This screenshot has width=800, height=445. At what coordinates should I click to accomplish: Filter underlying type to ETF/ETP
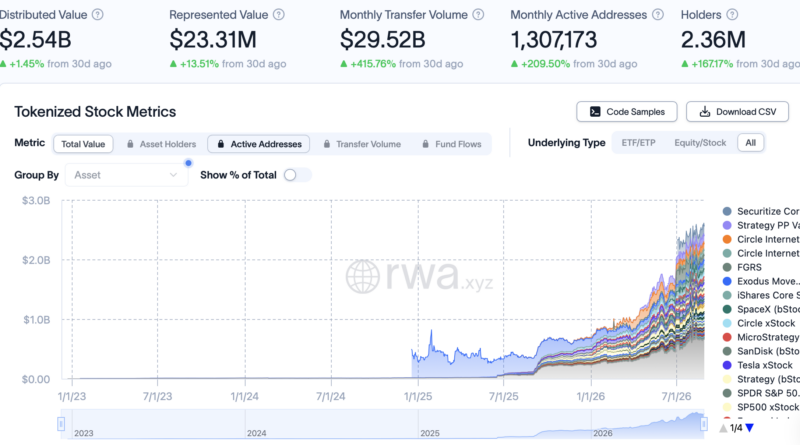[638, 143]
